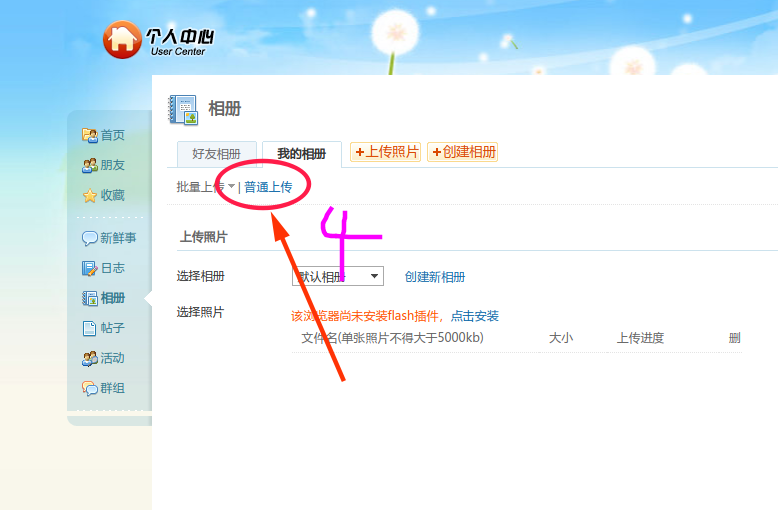Select 相册 album icon in sidebar
Image resolution: width=778 pixels, height=510 pixels.
90,298
